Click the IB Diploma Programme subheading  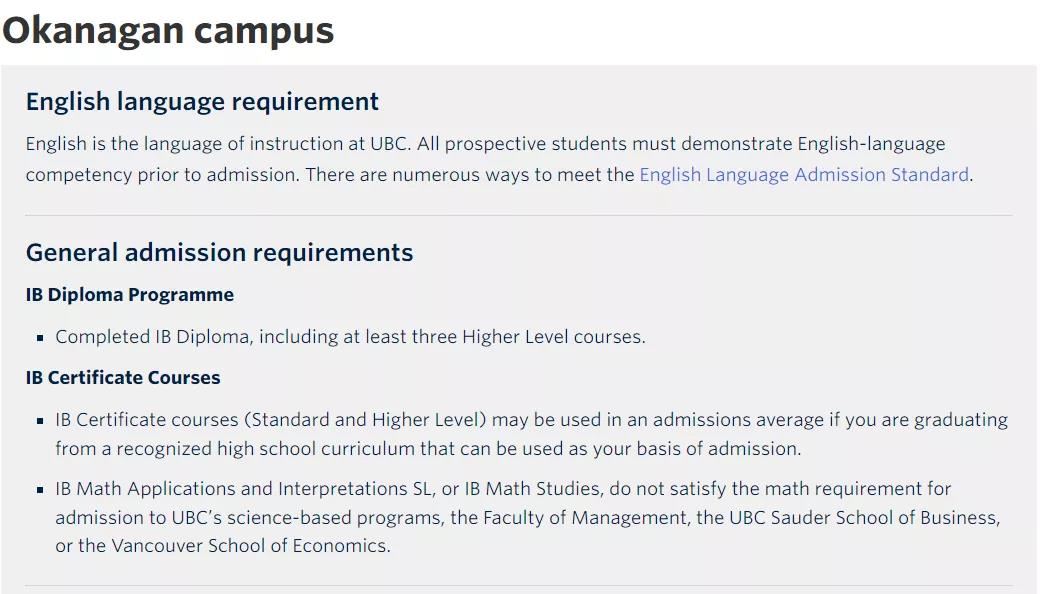tap(130, 295)
